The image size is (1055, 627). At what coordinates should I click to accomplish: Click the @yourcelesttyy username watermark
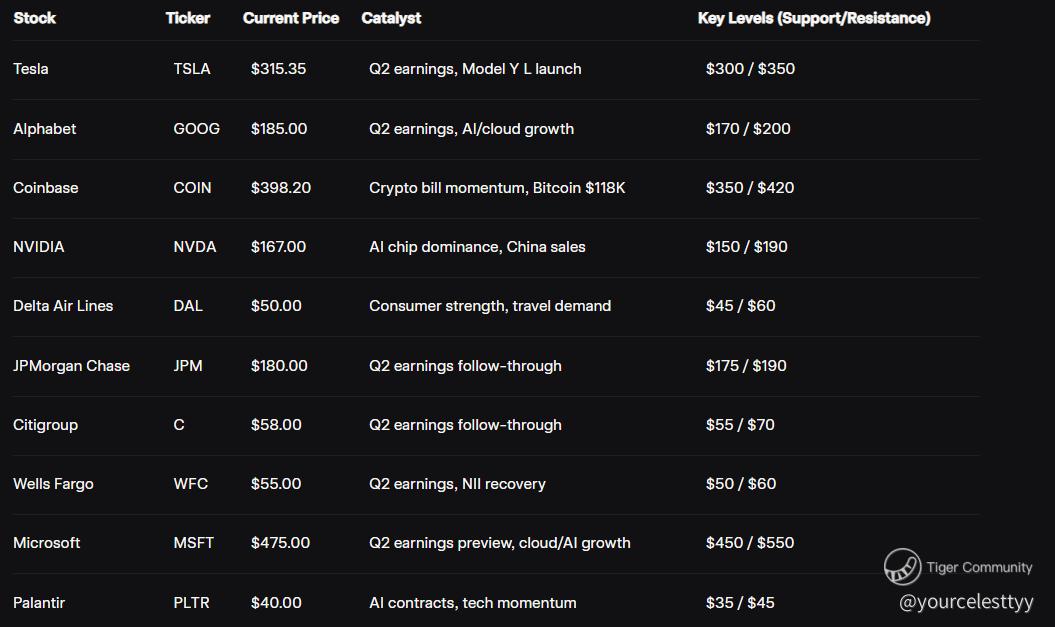click(x=966, y=602)
